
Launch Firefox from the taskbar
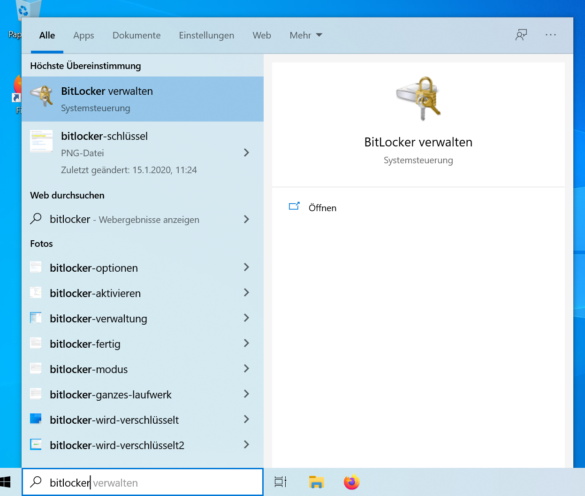(351, 482)
